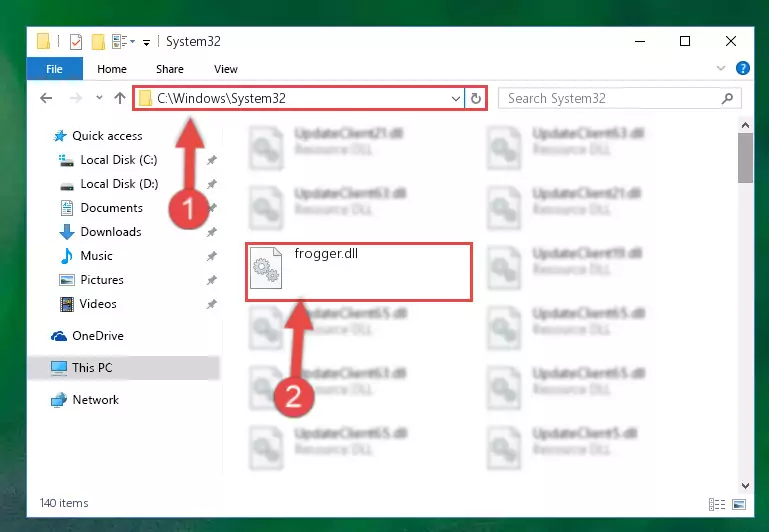Open Help with the blue question icon
This screenshot has height=532, width=769.
click(x=743, y=68)
